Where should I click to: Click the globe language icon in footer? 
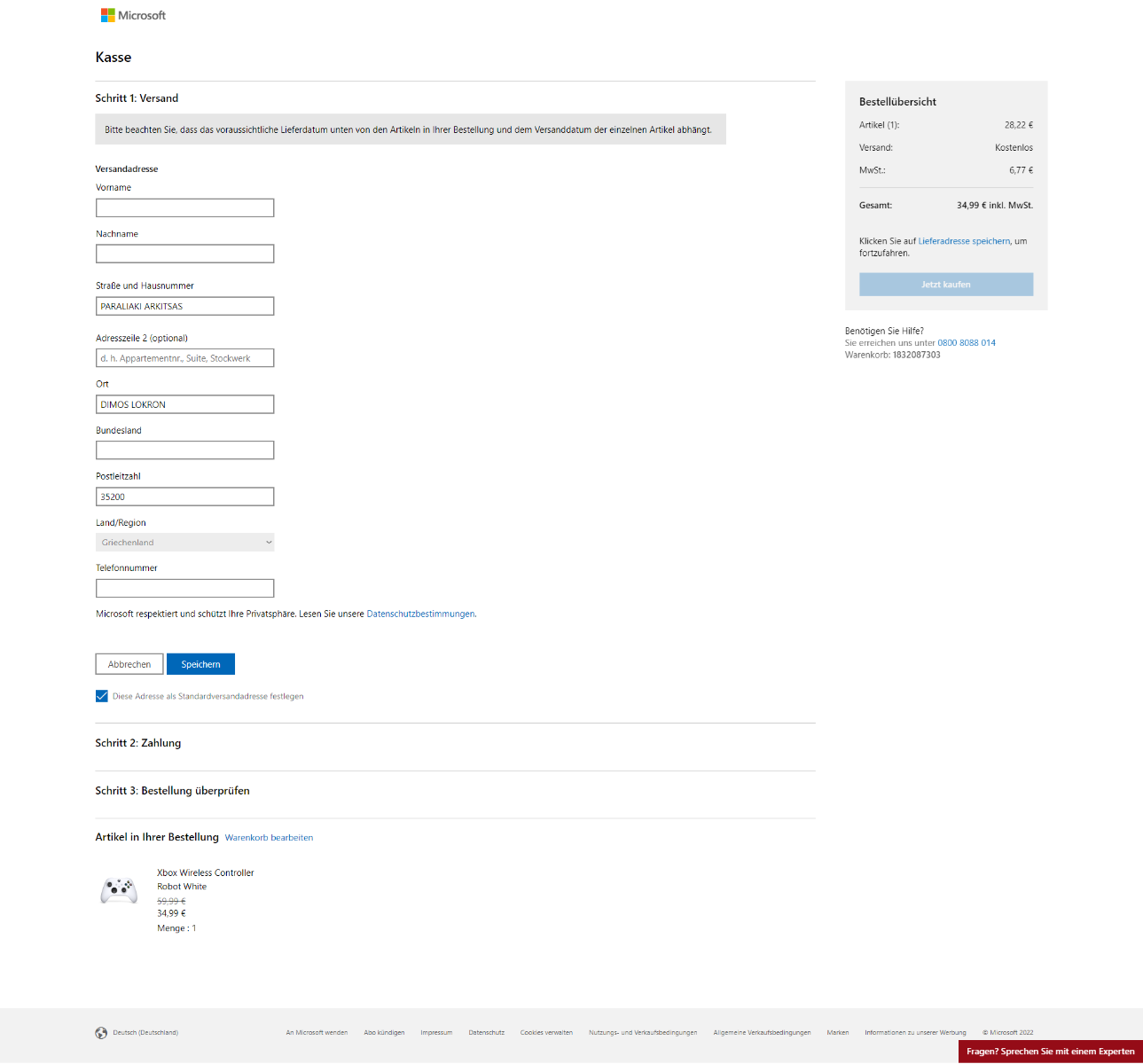click(101, 1033)
